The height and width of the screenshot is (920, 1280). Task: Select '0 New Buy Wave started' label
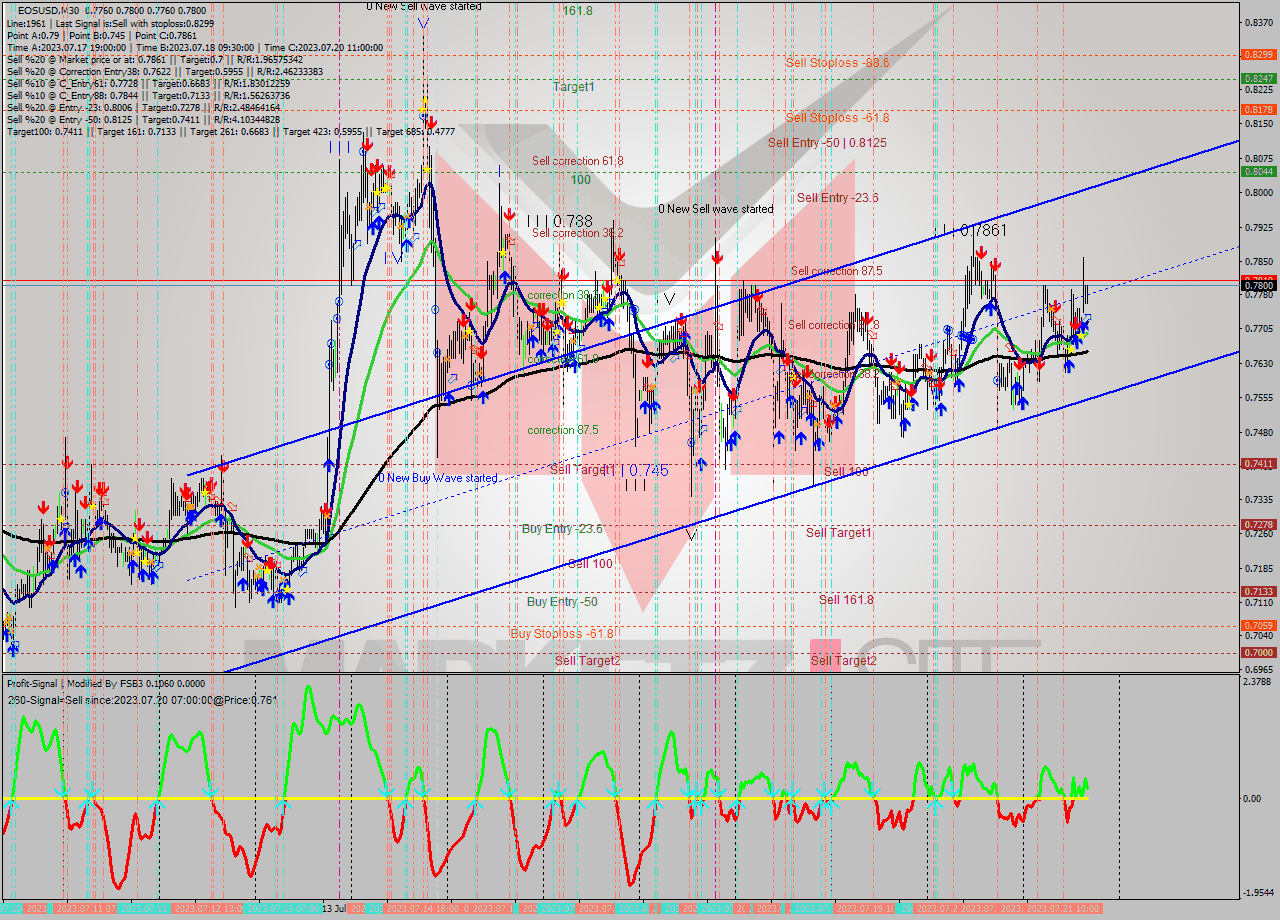coord(437,478)
